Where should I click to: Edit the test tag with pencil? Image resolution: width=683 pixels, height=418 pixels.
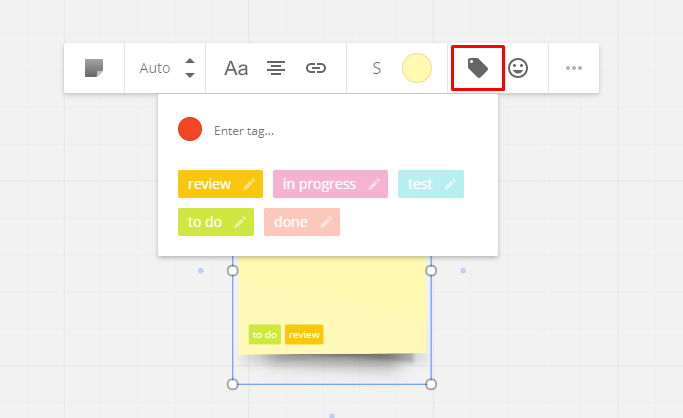tap(450, 184)
